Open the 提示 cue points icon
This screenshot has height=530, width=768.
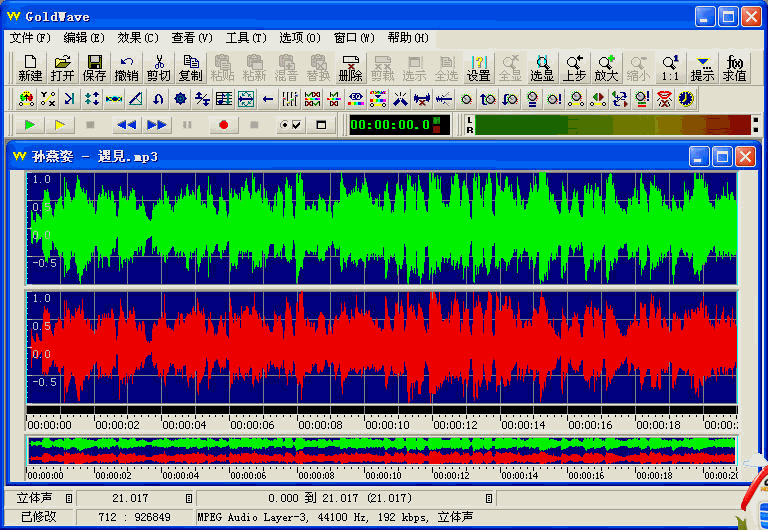(702, 68)
